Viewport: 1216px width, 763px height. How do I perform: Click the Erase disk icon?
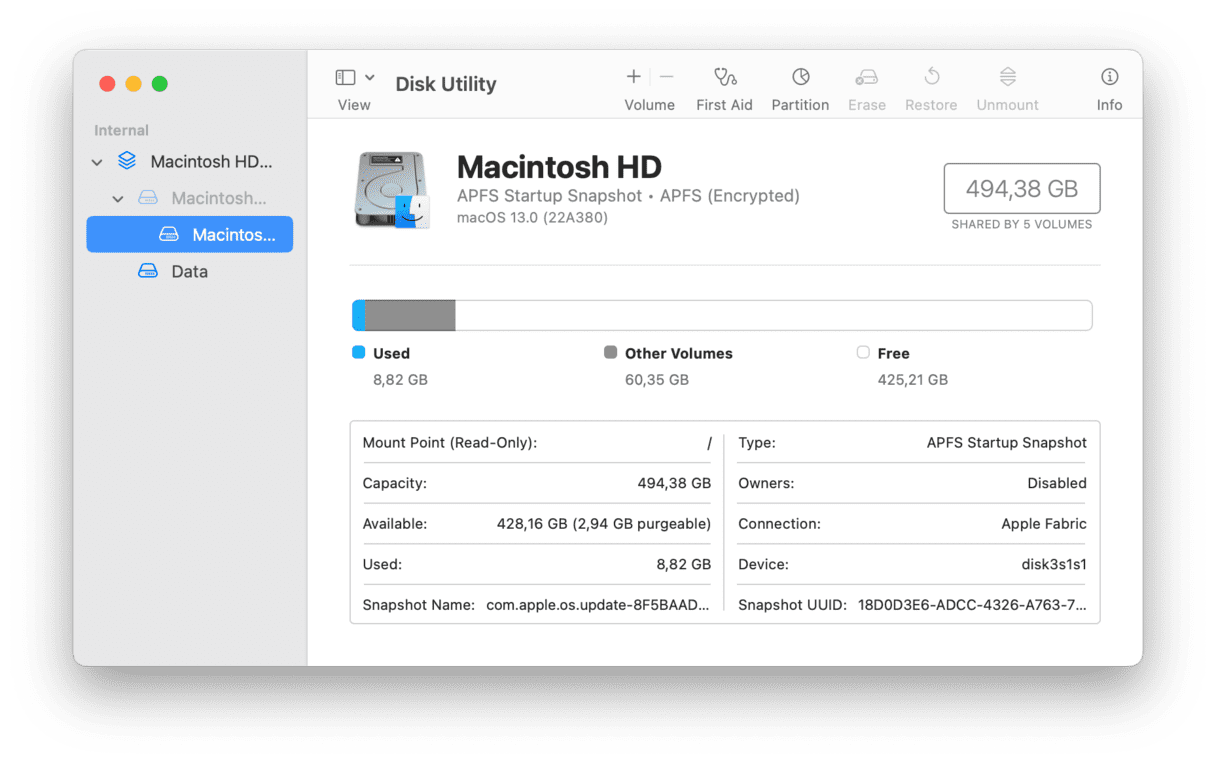click(x=866, y=78)
